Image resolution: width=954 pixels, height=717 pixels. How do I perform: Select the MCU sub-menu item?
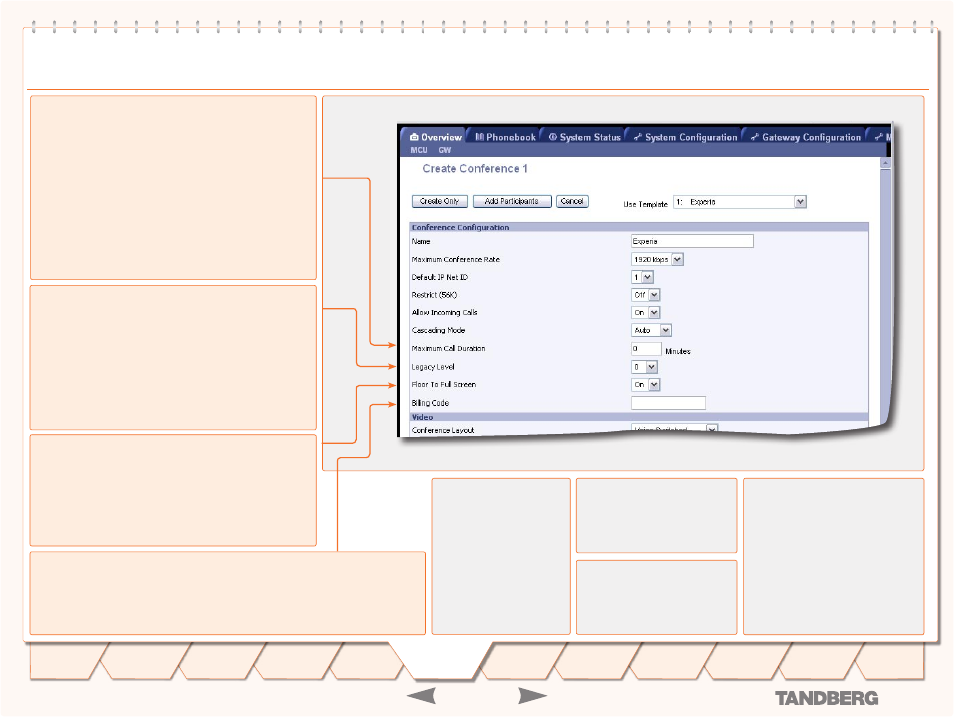pyautogui.click(x=419, y=150)
